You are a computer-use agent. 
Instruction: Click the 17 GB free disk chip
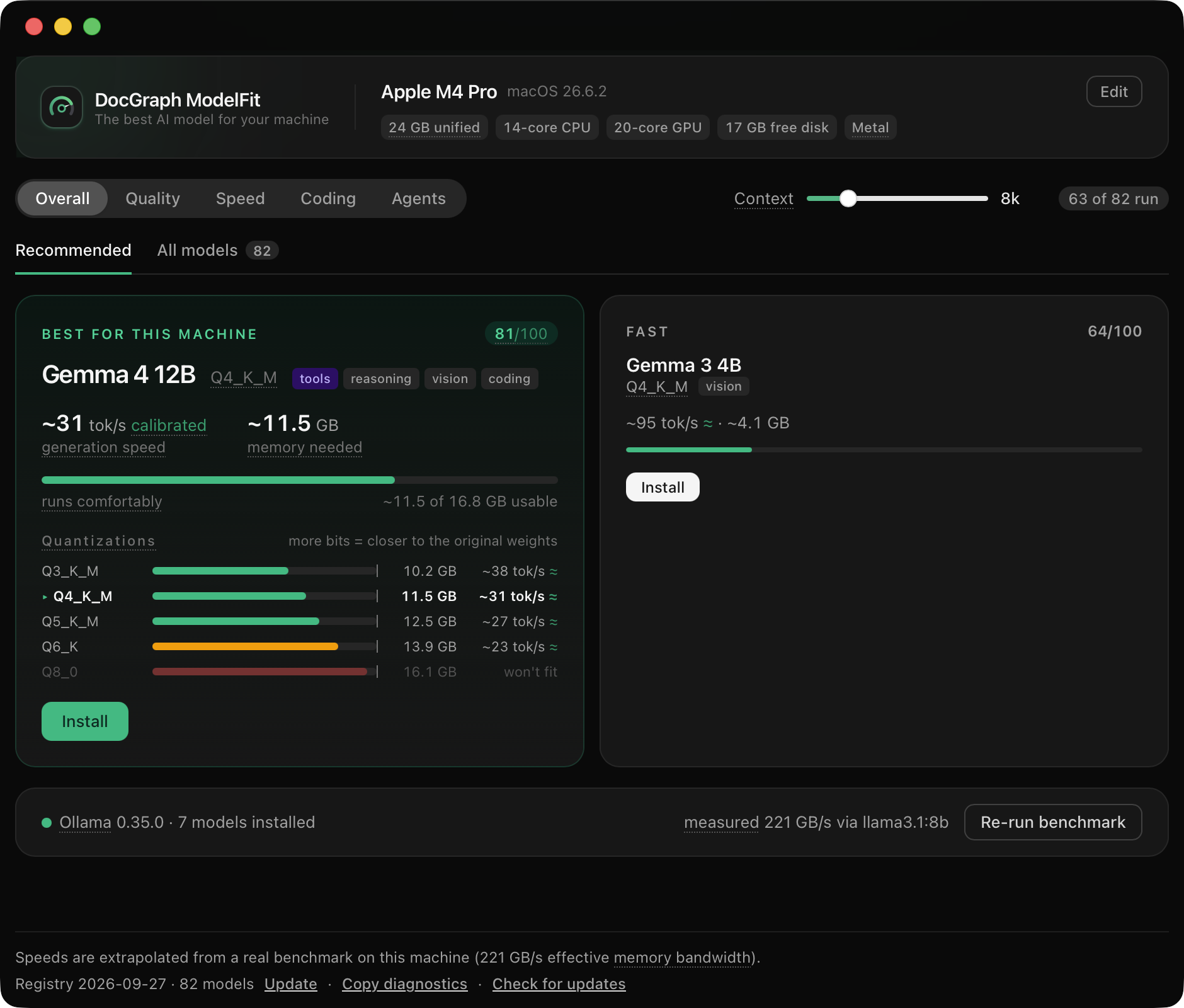click(x=777, y=127)
